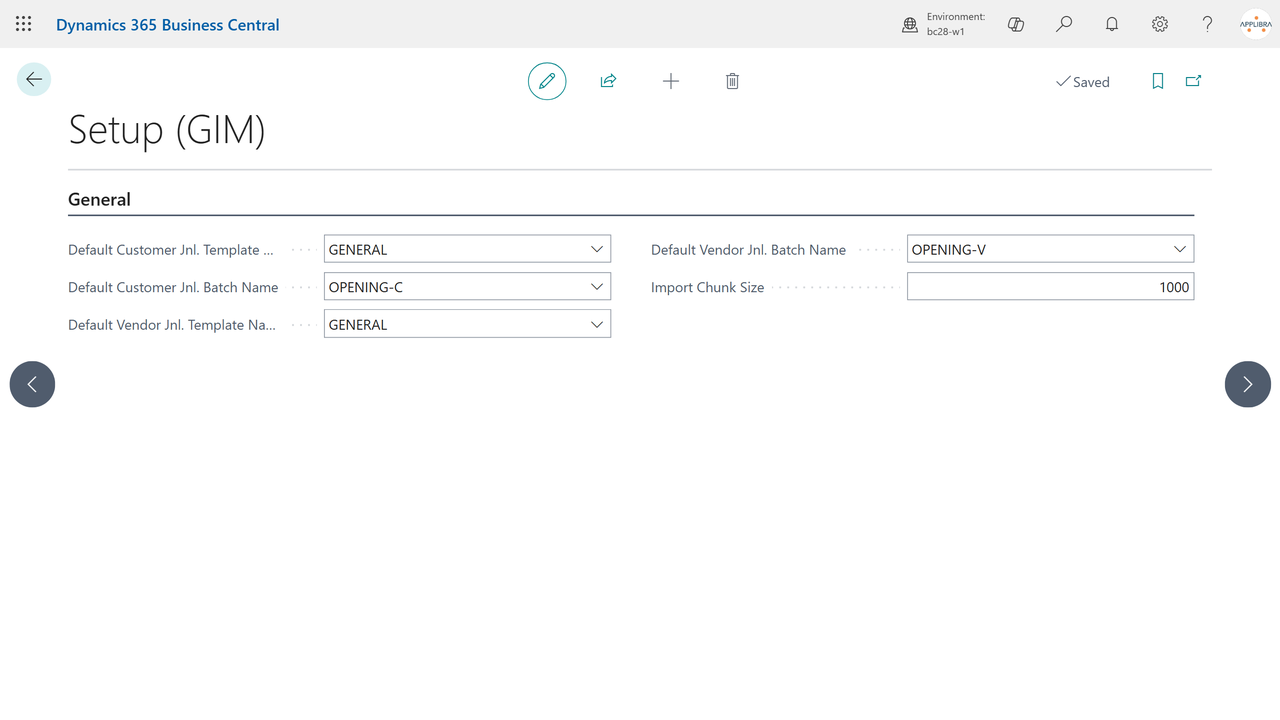Open the help question mark
The height and width of the screenshot is (720, 1280).
(x=1208, y=24)
